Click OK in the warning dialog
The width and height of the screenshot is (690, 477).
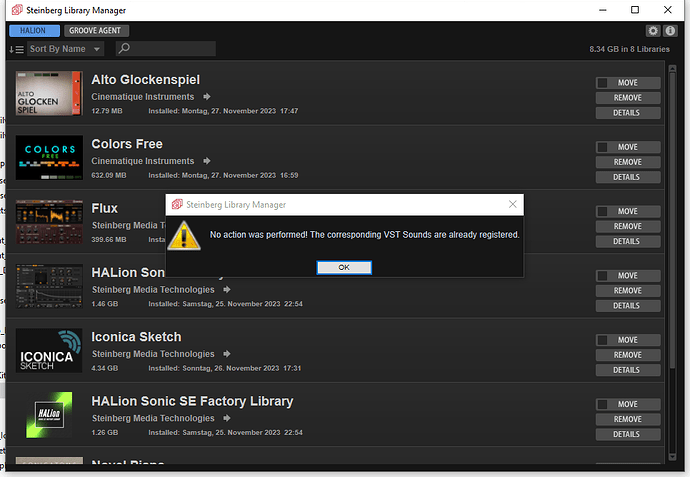pyautogui.click(x=344, y=267)
